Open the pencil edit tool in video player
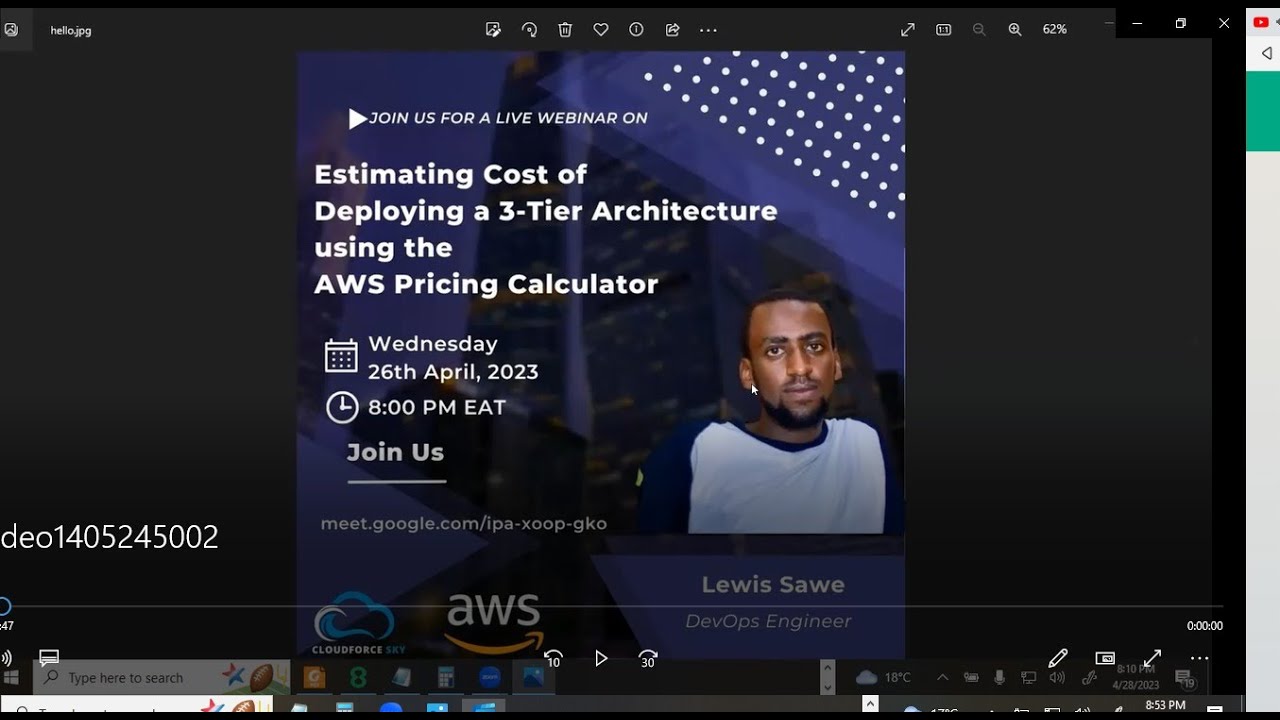Viewport: 1280px width, 720px height. pyautogui.click(x=1058, y=658)
